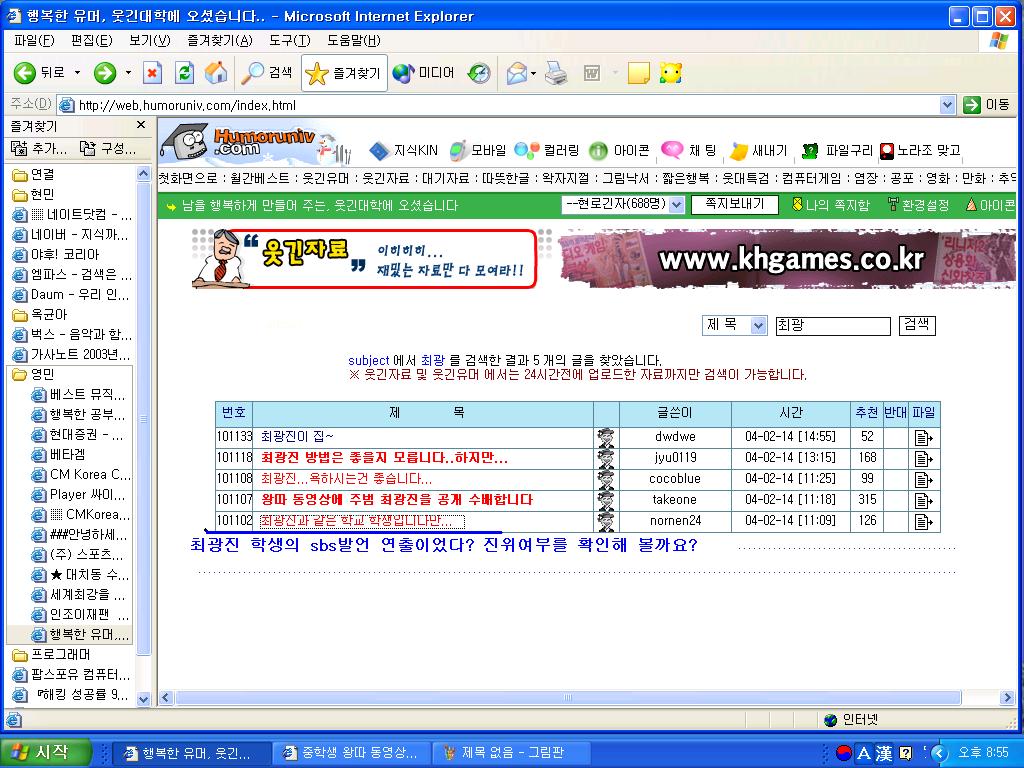Open the 채팅 chat icon link
This screenshot has width=1024, height=768.
(x=689, y=151)
